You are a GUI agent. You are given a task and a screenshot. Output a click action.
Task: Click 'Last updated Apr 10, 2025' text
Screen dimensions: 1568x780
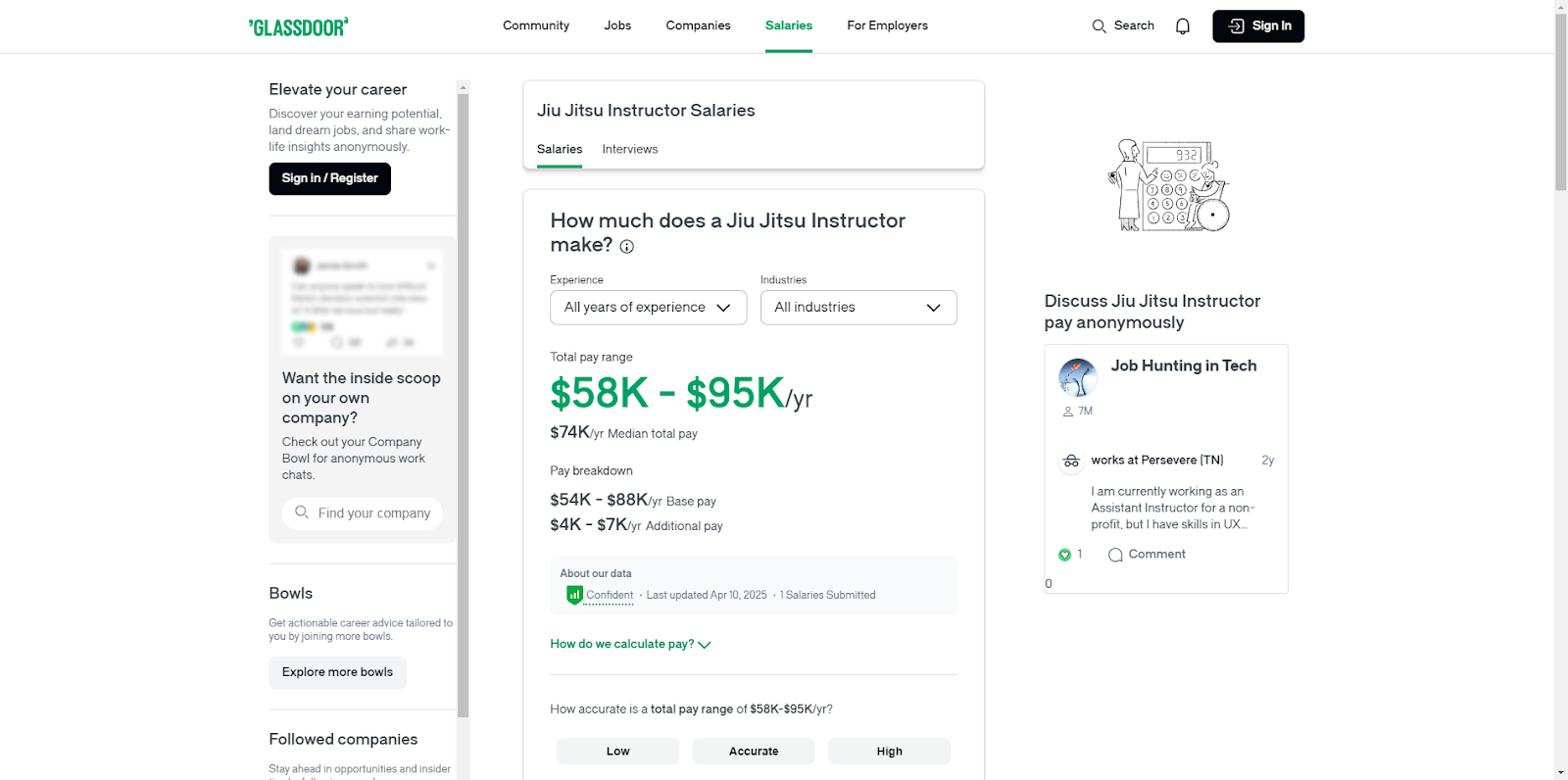tap(707, 595)
